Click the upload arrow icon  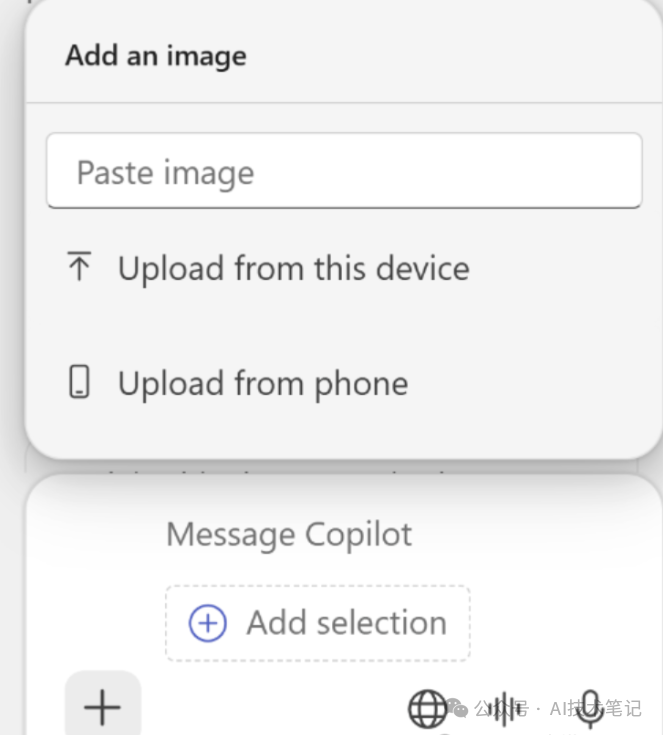click(x=79, y=266)
